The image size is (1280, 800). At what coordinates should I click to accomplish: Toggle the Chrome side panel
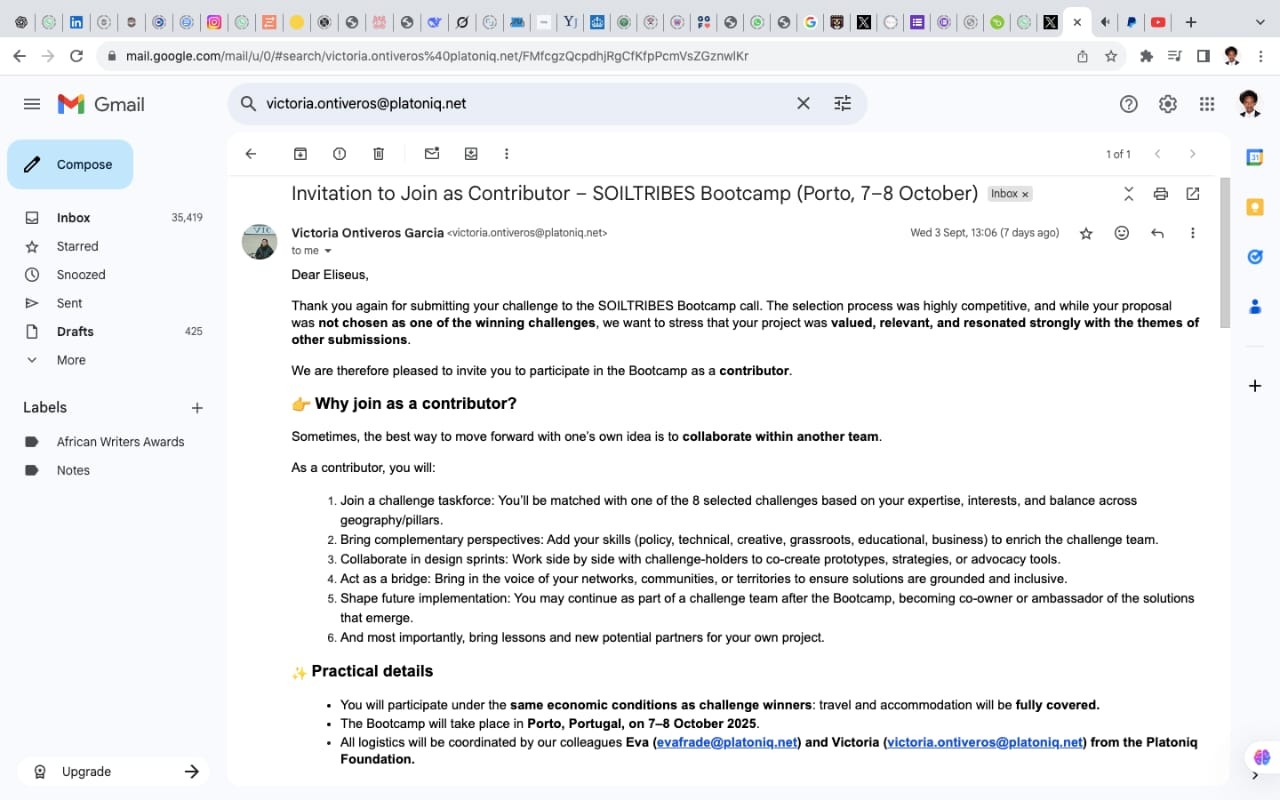pyautogui.click(x=1203, y=56)
